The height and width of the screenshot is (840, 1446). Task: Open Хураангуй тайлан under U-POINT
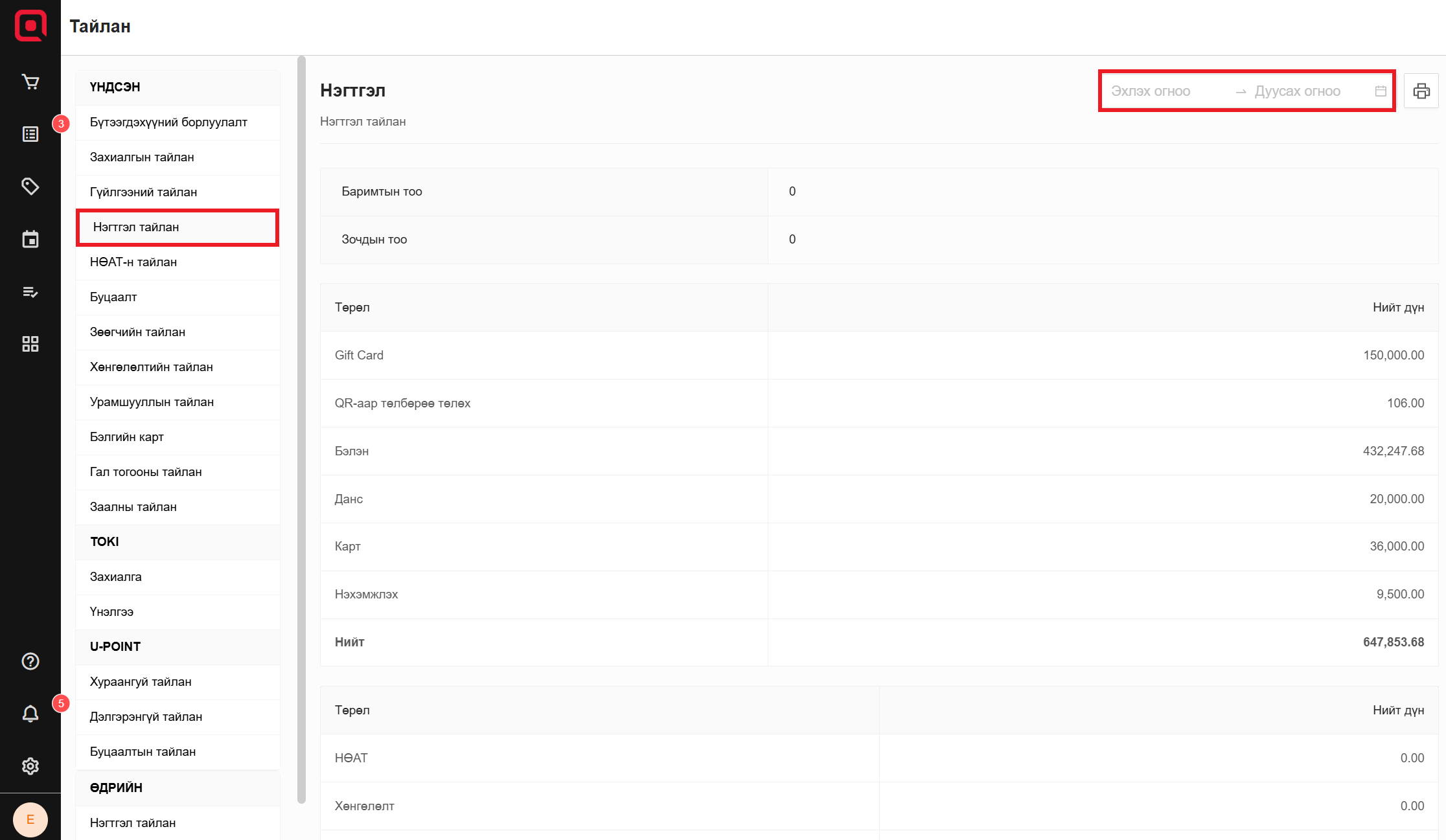[x=141, y=682]
